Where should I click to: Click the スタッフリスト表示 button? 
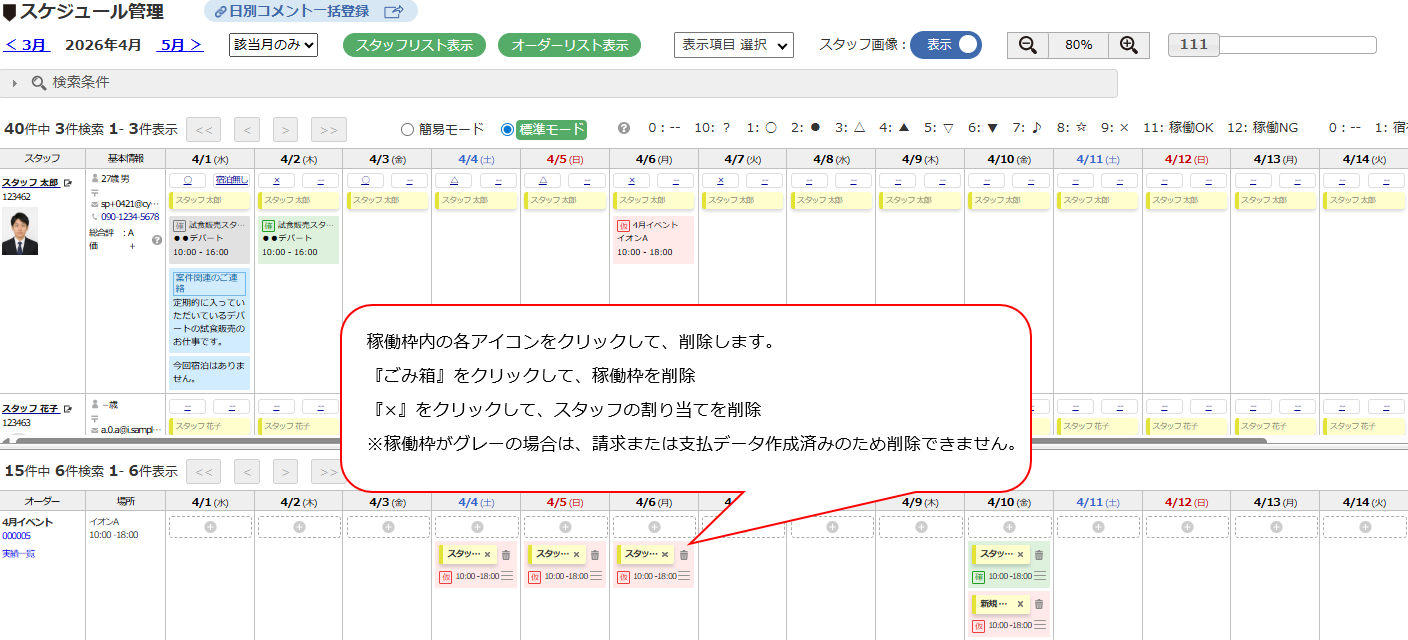pyautogui.click(x=414, y=46)
